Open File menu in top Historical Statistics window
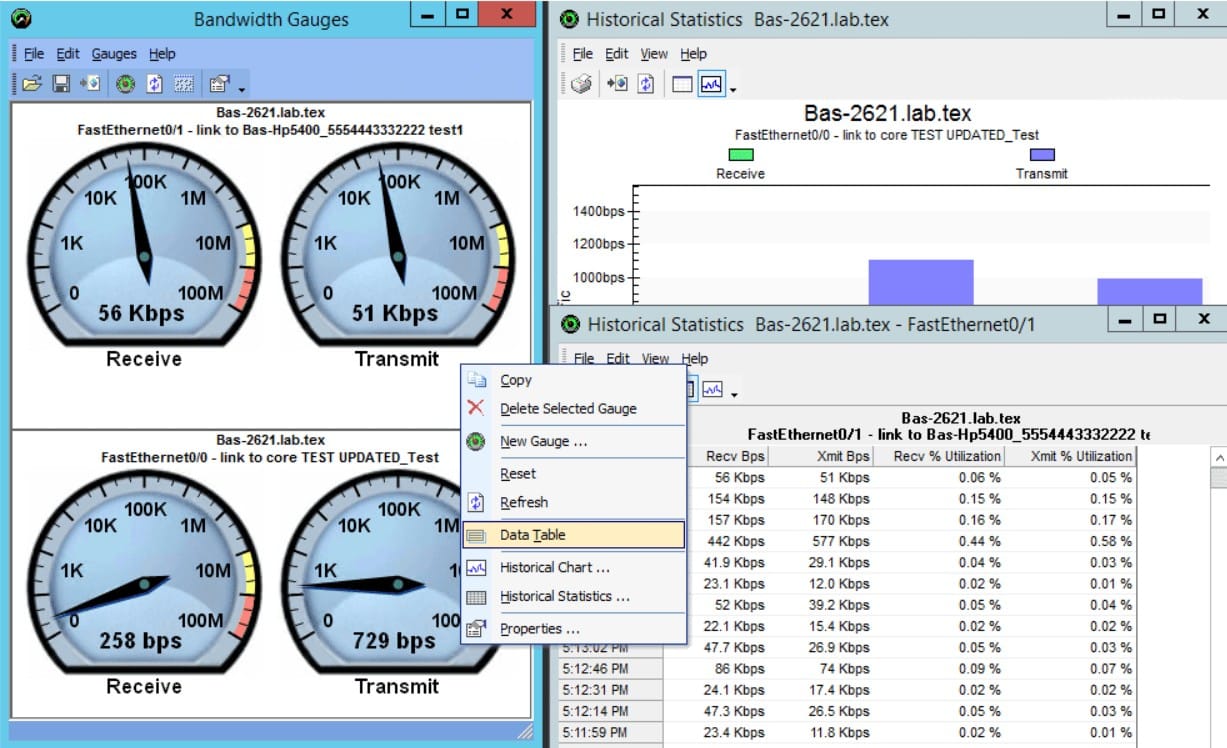This screenshot has height=748, width=1227. point(583,54)
